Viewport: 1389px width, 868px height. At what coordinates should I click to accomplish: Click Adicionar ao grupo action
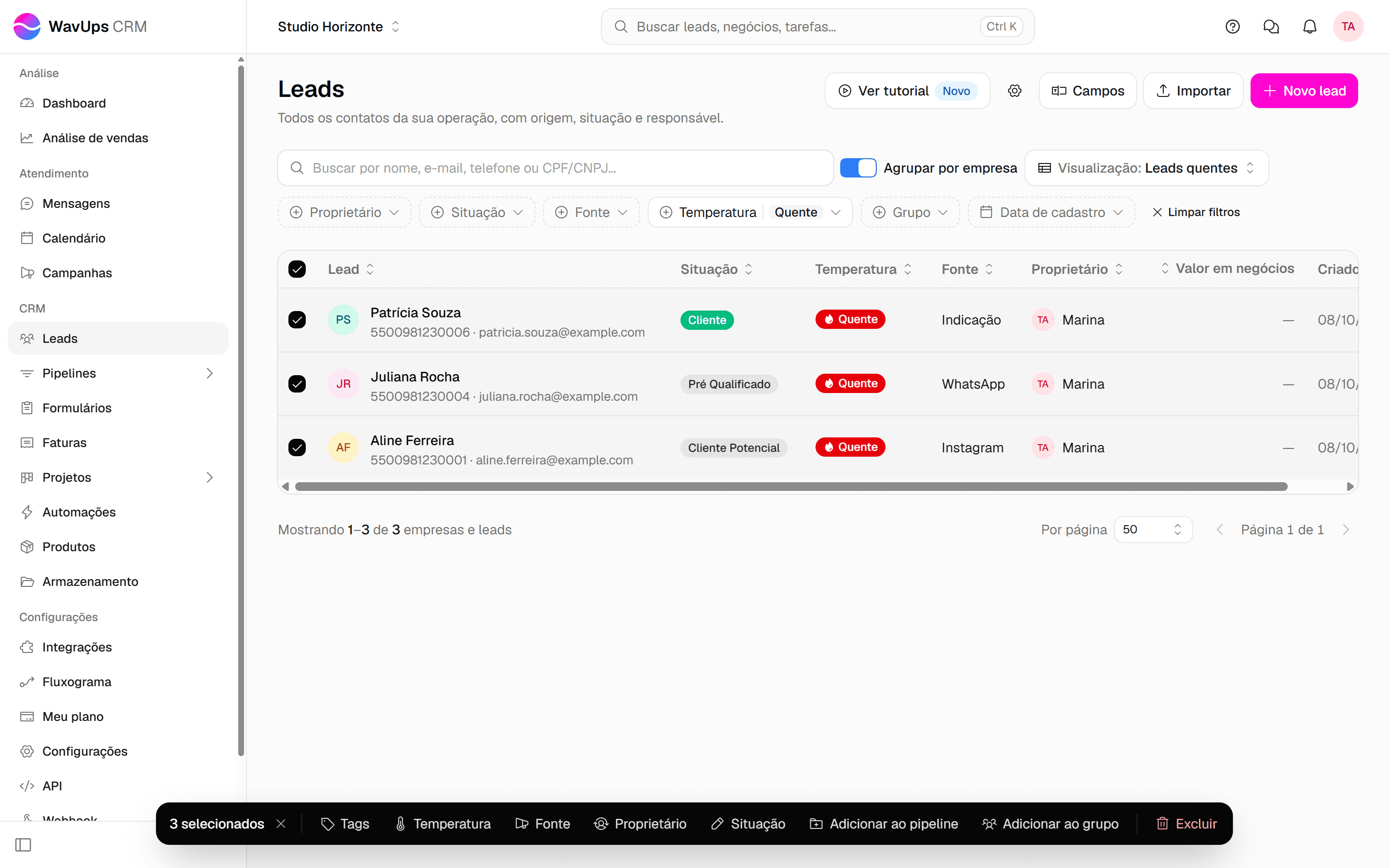(x=1050, y=824)
